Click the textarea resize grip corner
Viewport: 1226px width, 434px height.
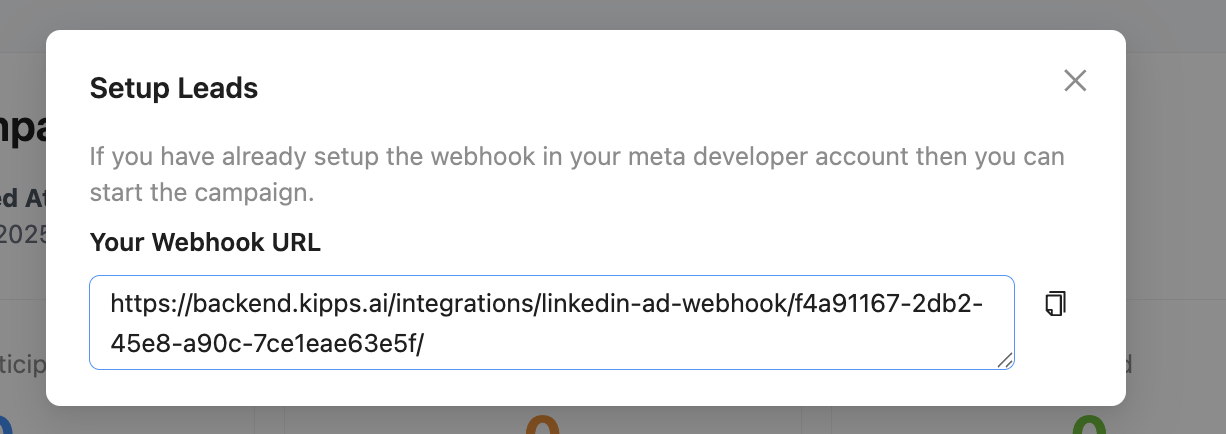pyautogui.click(x=1005, y=361)
